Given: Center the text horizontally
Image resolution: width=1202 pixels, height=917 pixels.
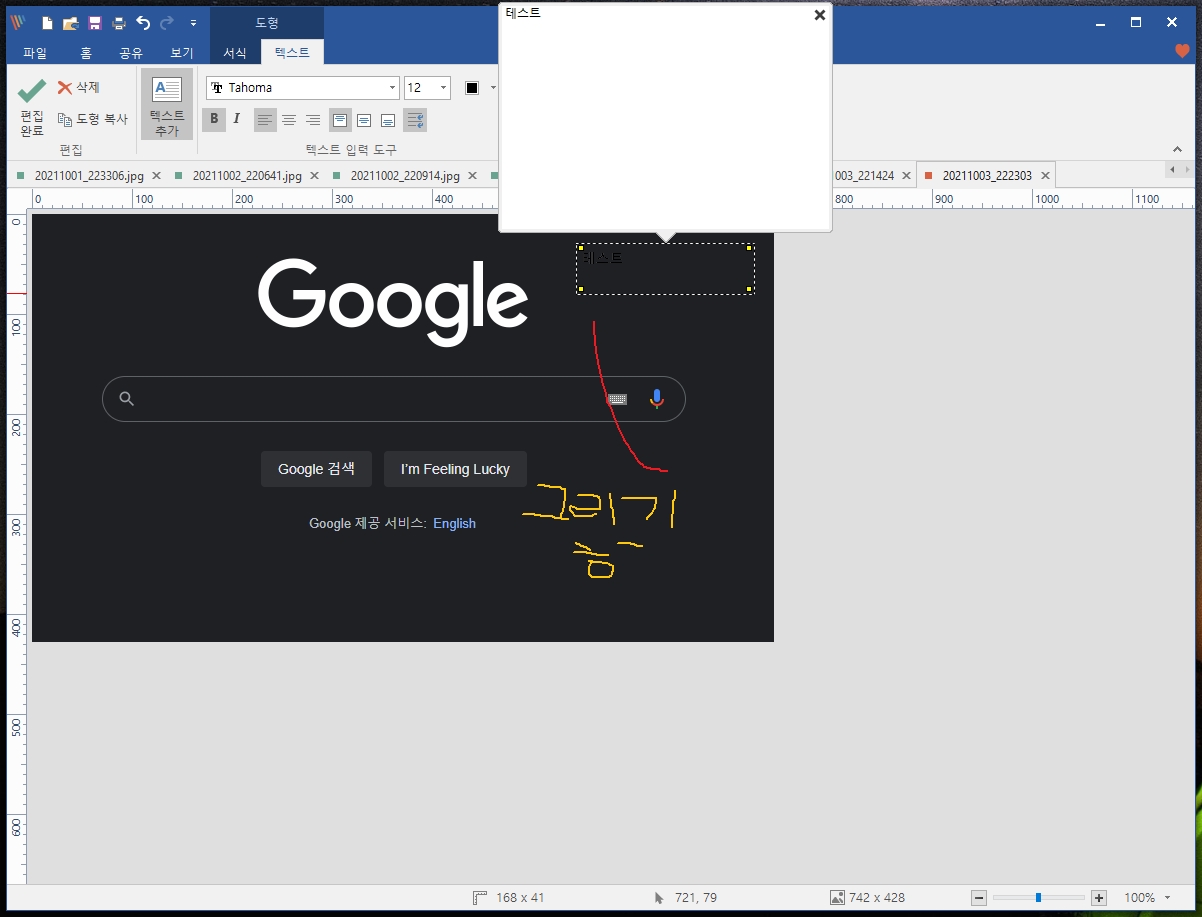Looking at the screenshot, I should 289,120.
